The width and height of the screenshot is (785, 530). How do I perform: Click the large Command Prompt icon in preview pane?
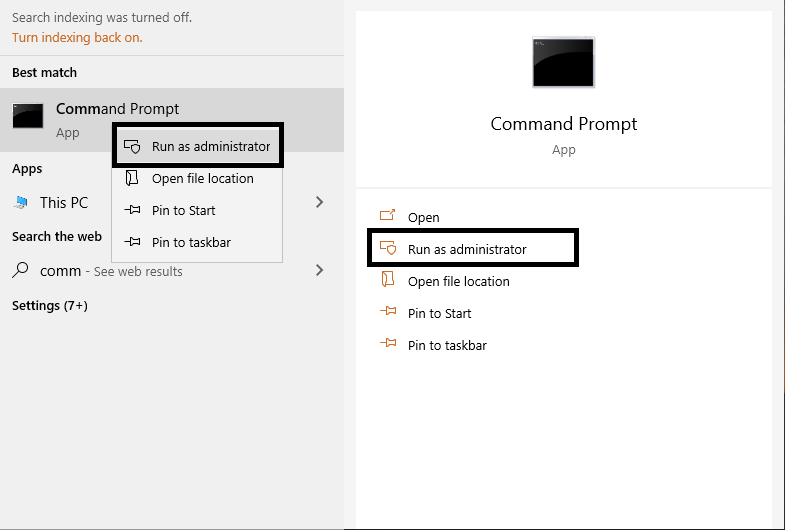point(563,63)
